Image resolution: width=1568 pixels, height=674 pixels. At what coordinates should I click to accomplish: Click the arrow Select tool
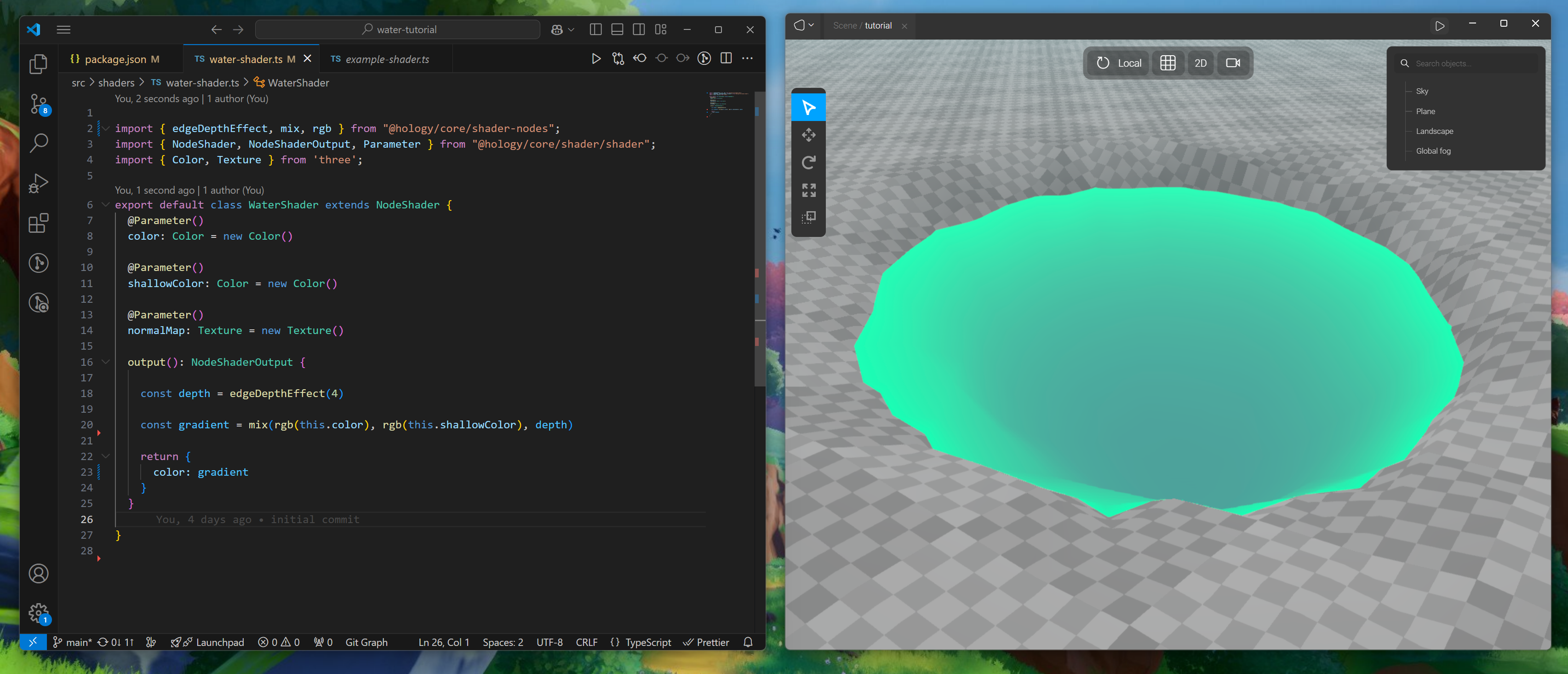pyautogui.click(x=808, y=108)
